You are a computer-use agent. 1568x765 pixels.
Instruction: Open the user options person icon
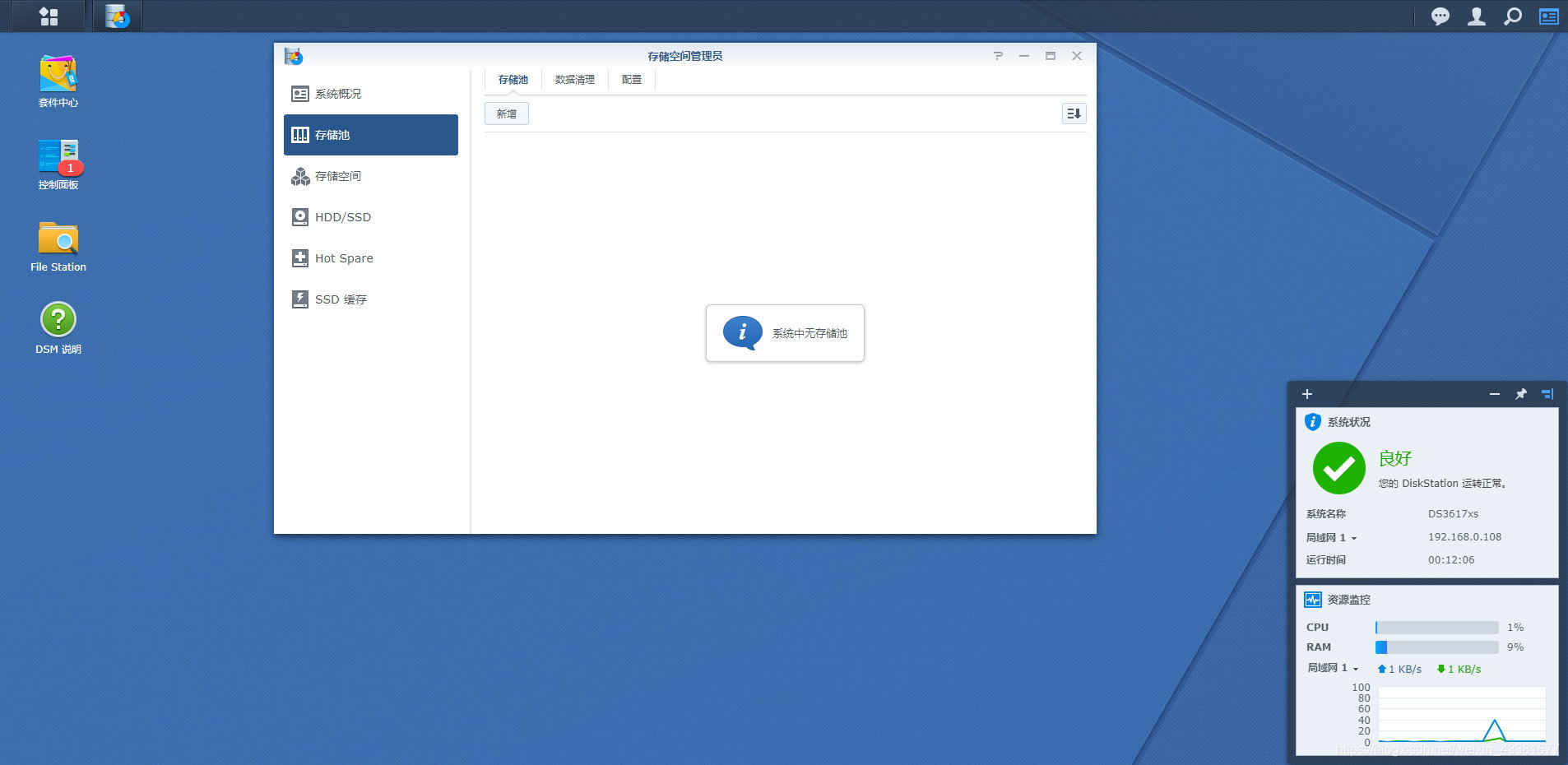tap(1477, 16)
